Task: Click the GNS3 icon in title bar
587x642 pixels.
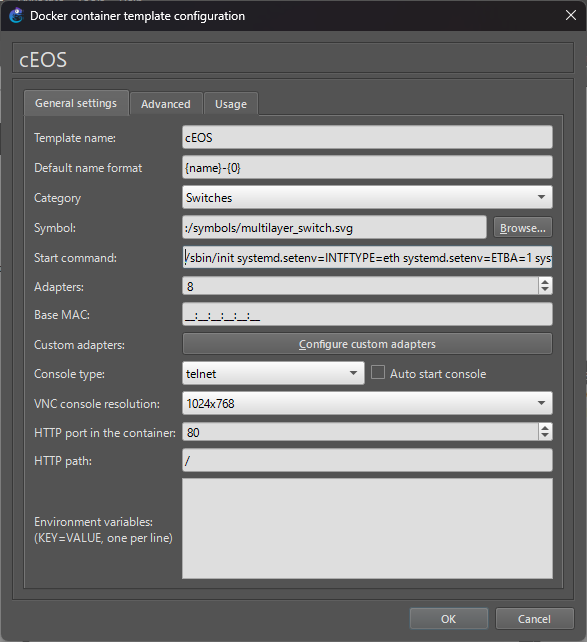Action: [16, 16]
